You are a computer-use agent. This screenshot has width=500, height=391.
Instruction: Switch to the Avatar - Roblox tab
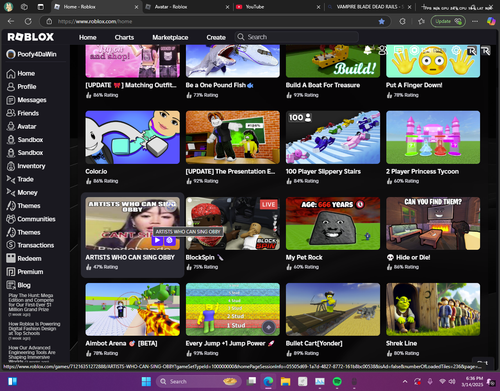[x=187, y=7]
